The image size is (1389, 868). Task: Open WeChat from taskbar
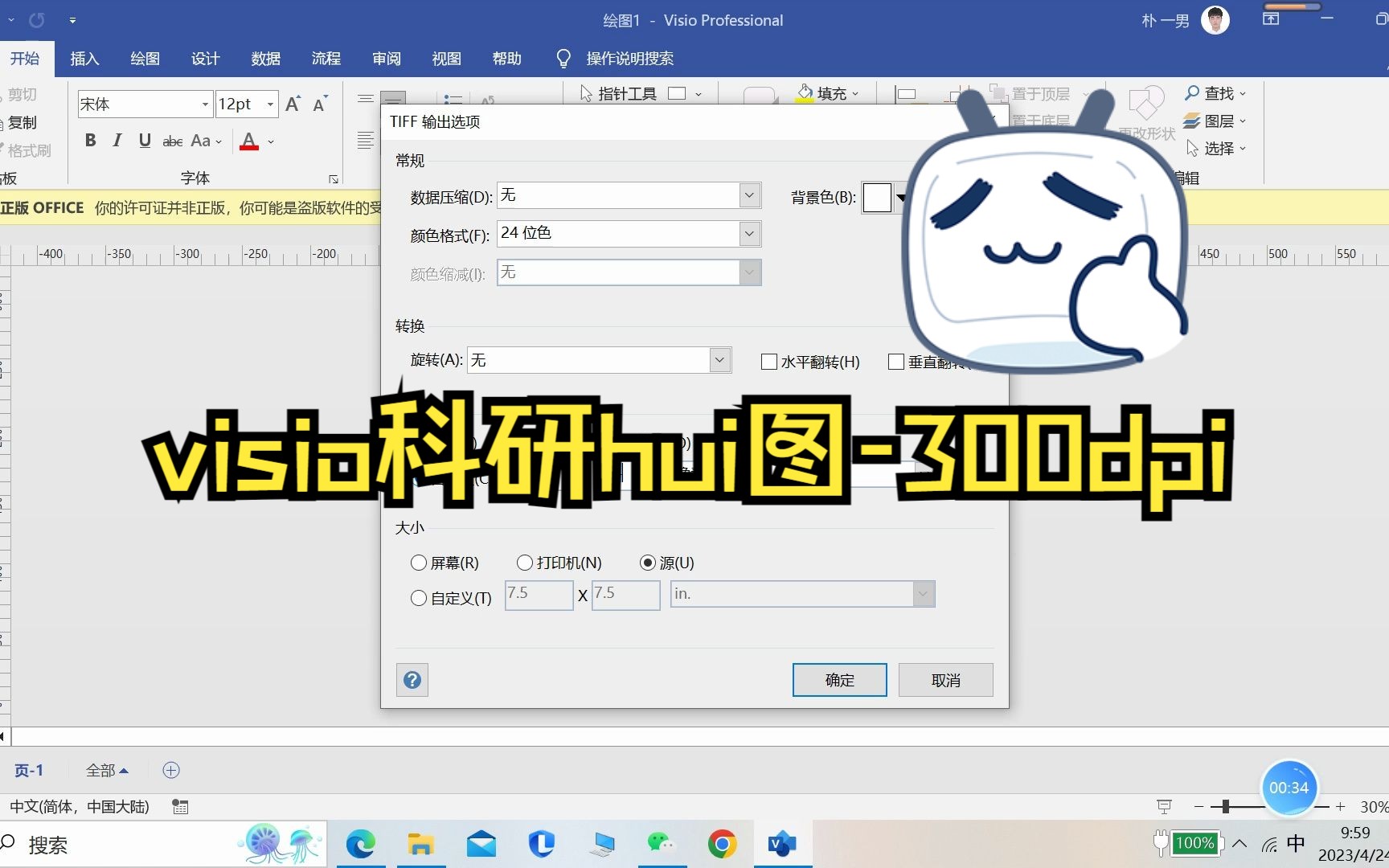point(662,844)
